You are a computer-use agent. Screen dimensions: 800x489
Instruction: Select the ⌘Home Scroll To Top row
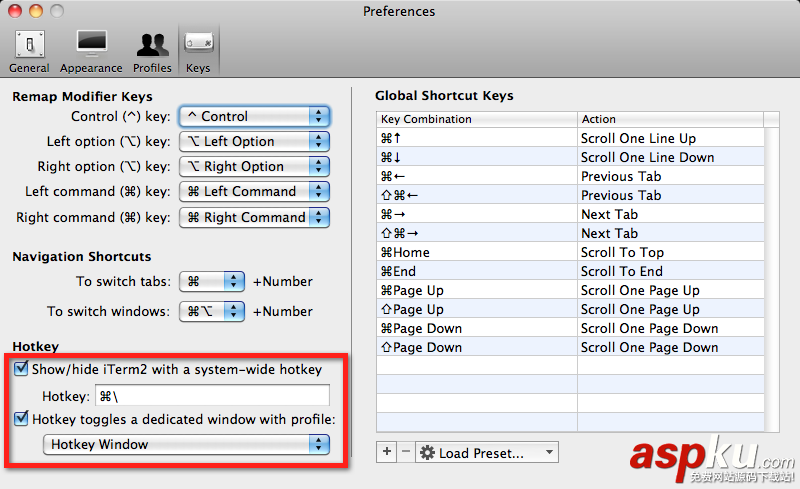570,252
